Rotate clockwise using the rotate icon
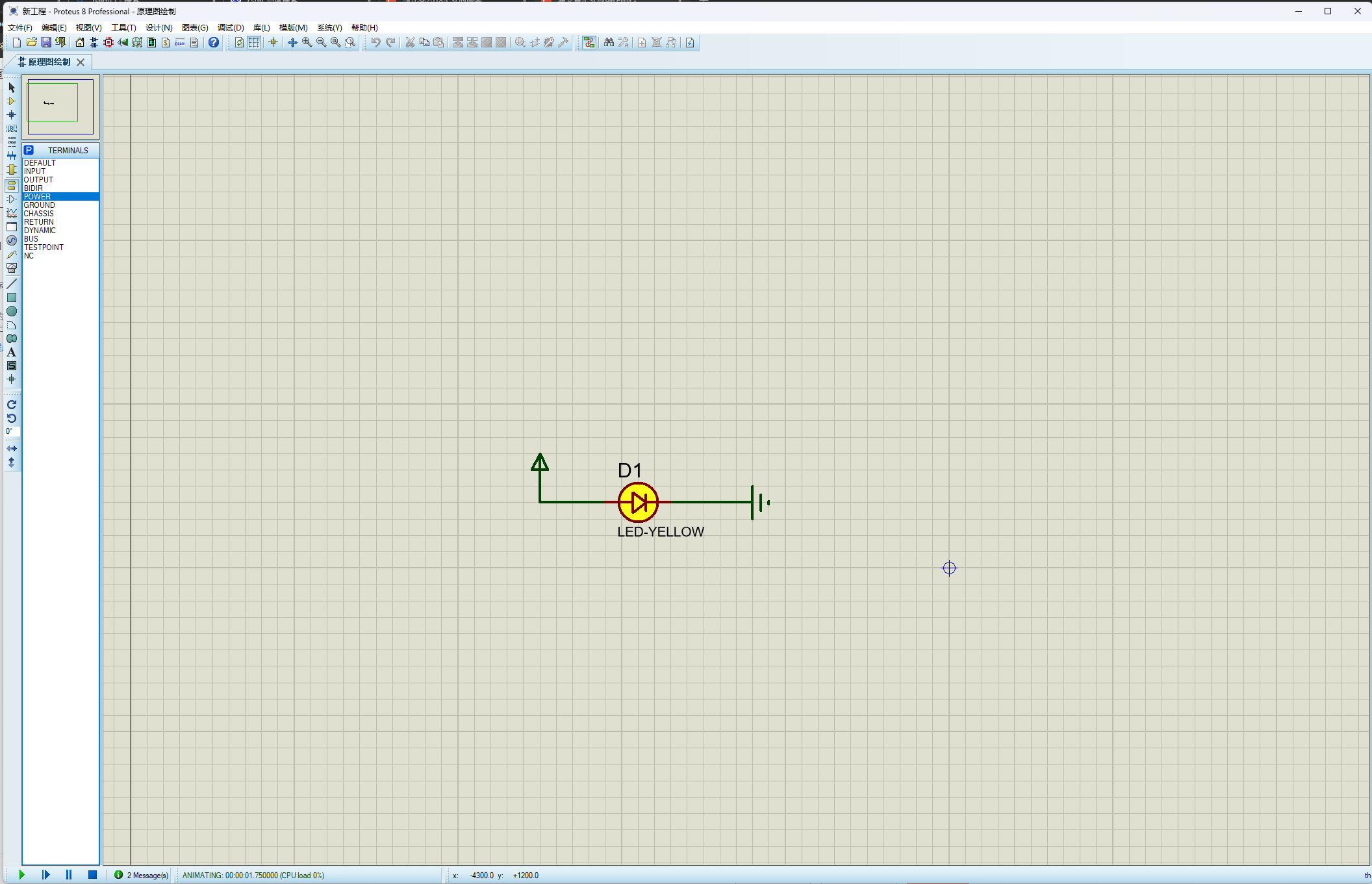This screenshot has height=884, width=1372. [11, 405]
